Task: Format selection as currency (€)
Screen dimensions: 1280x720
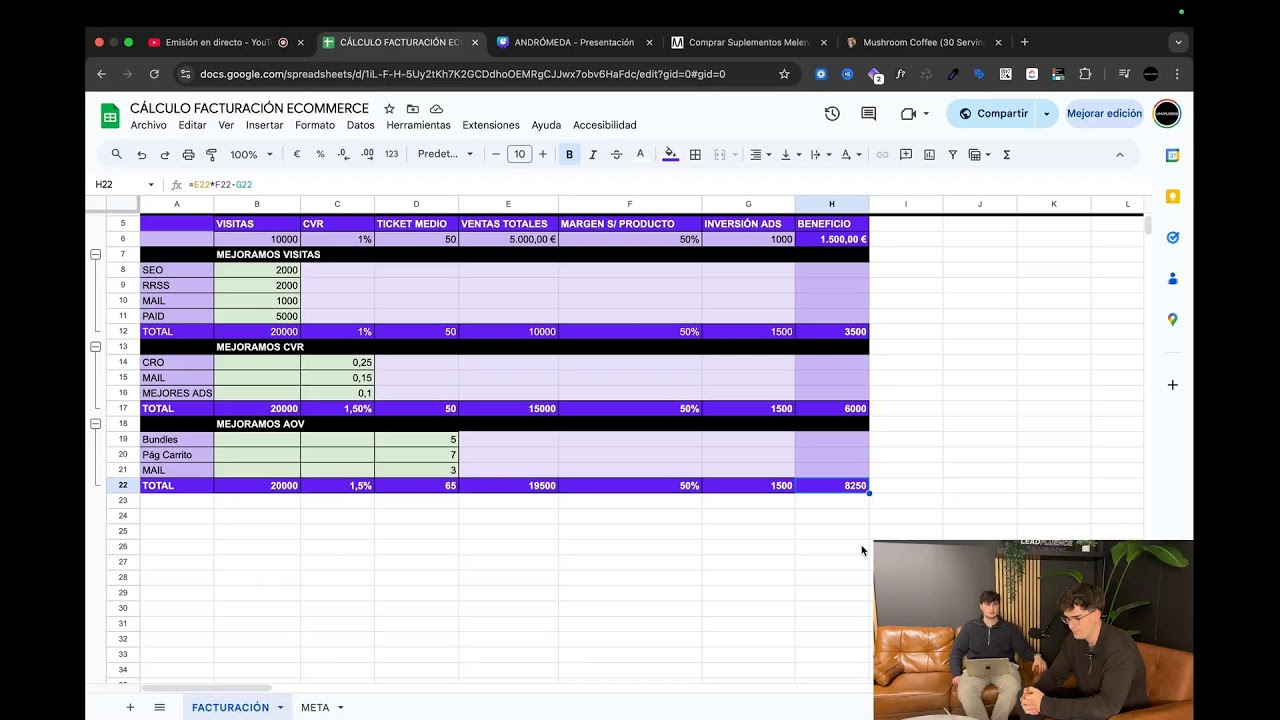Action: tap(297, 155)
